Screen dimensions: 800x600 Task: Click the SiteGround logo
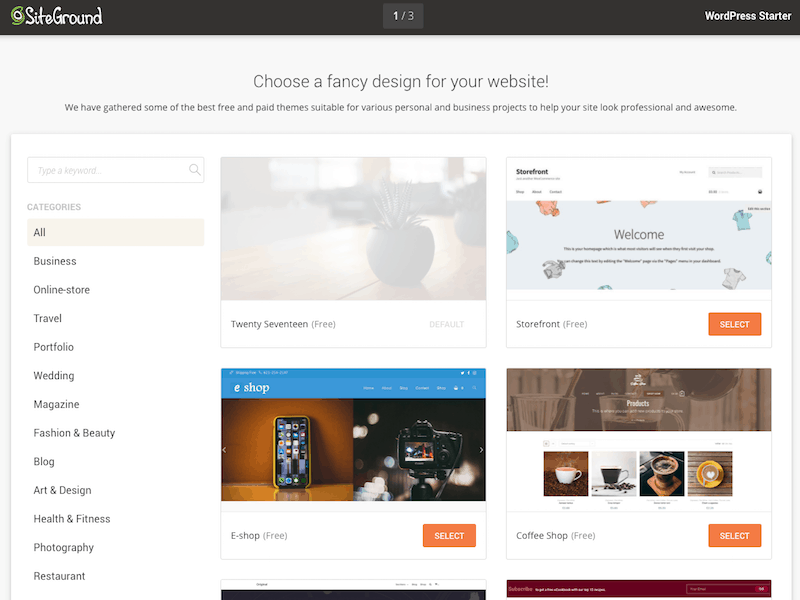57,16
